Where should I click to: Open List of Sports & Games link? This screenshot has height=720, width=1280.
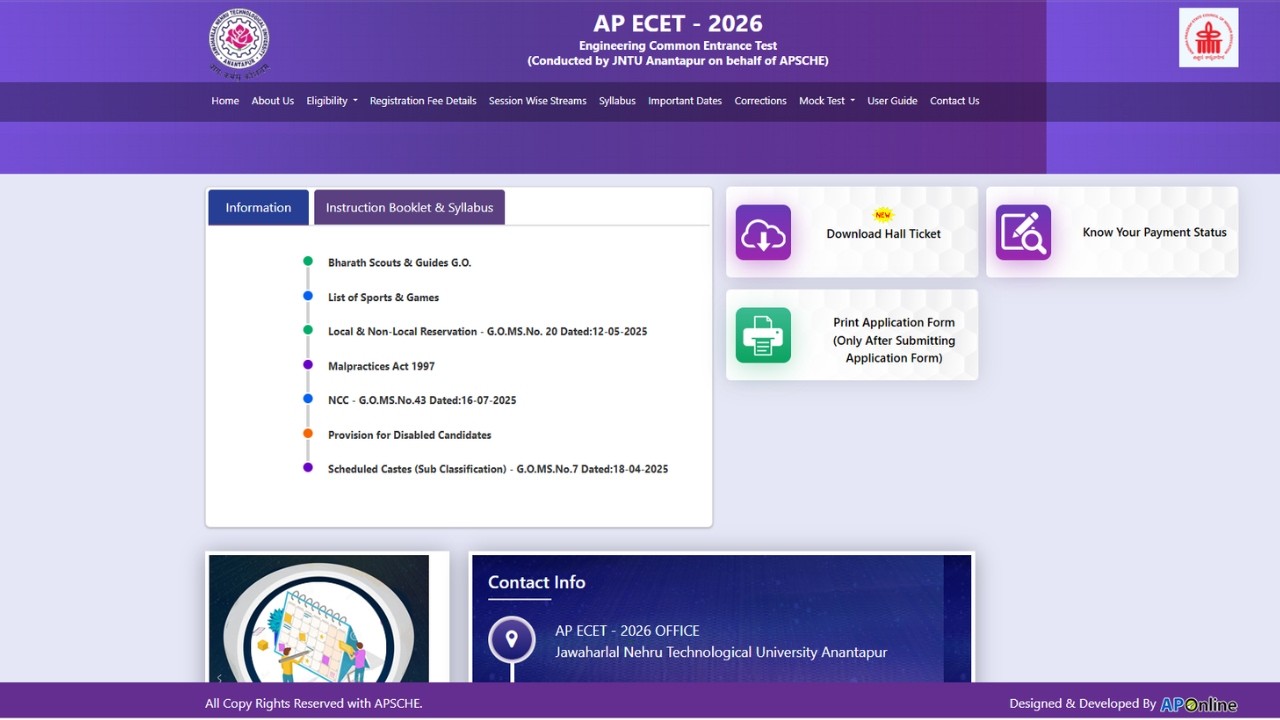(x=383, y=297)
